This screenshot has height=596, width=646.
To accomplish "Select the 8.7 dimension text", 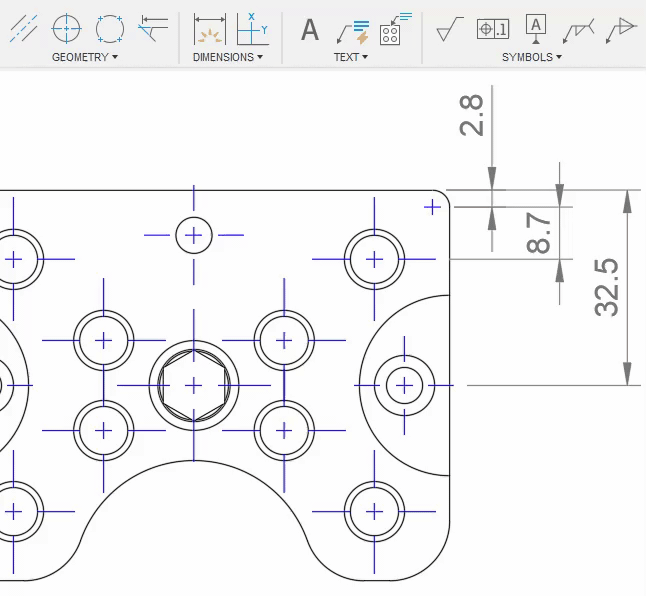I will [x=538, y=233].
